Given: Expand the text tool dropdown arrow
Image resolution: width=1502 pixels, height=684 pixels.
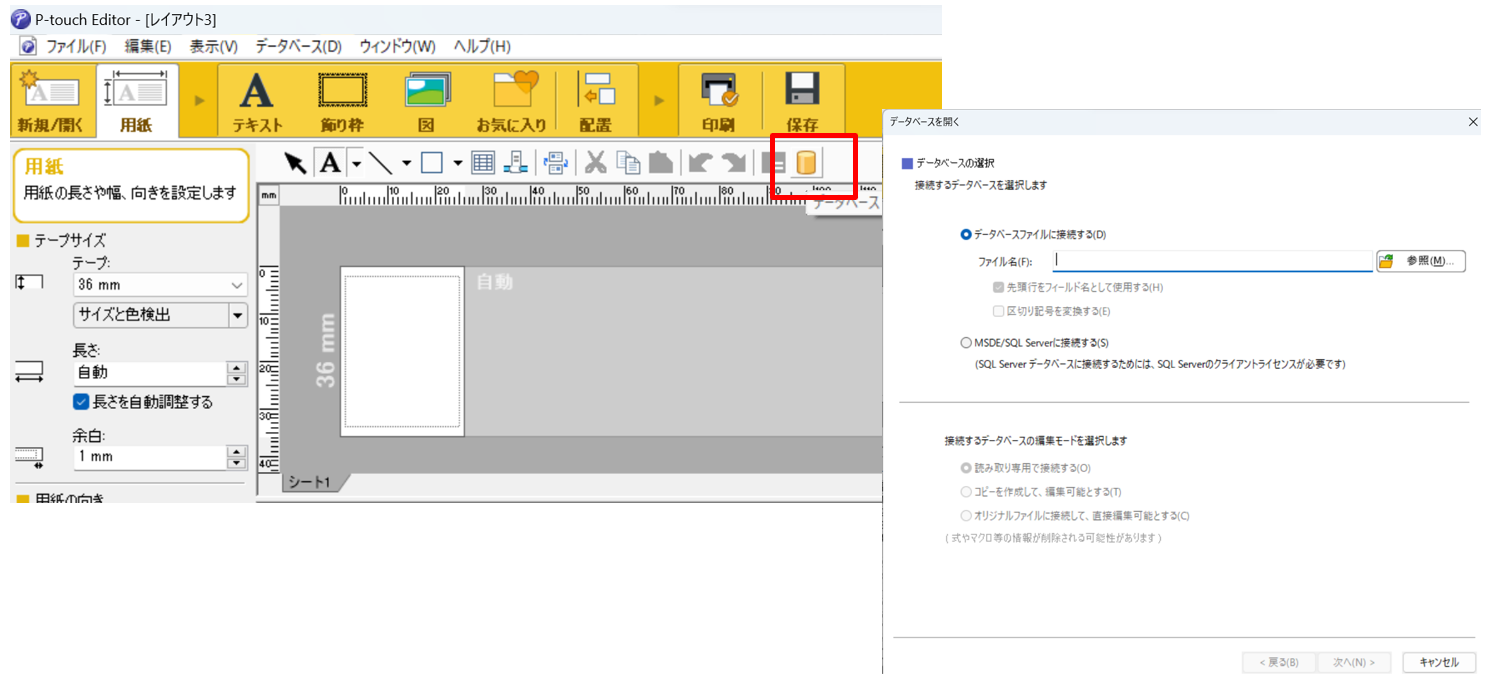Looking at the screenshot, I should click(x=355, y=163).
